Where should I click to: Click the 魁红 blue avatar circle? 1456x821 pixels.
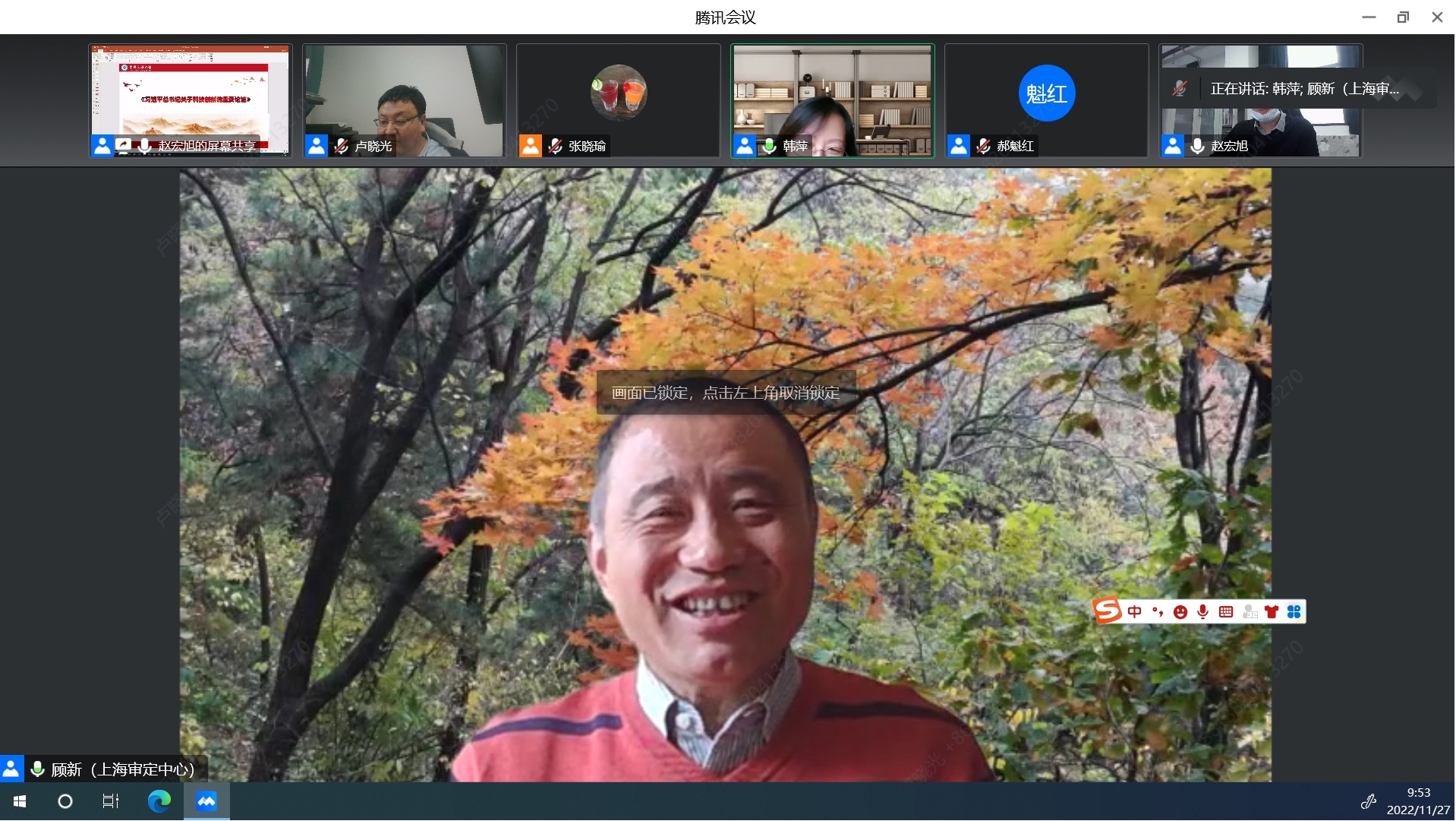coord(1046,93)
